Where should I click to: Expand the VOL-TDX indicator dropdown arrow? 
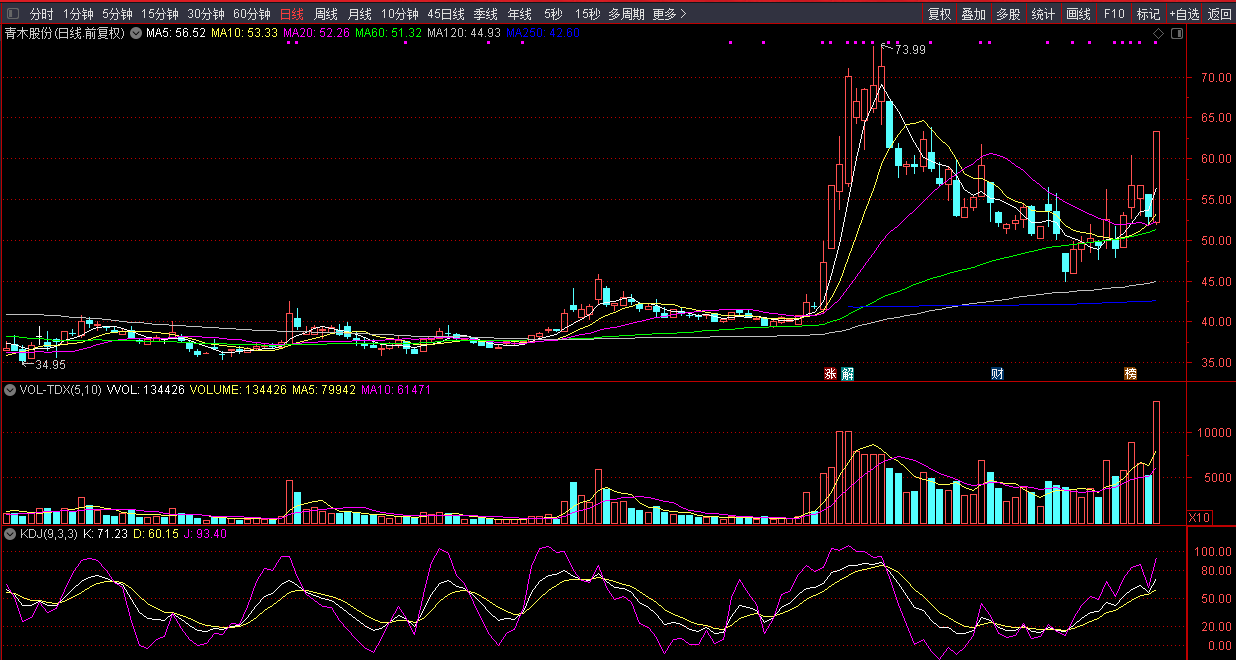click(x=10, y=390)
